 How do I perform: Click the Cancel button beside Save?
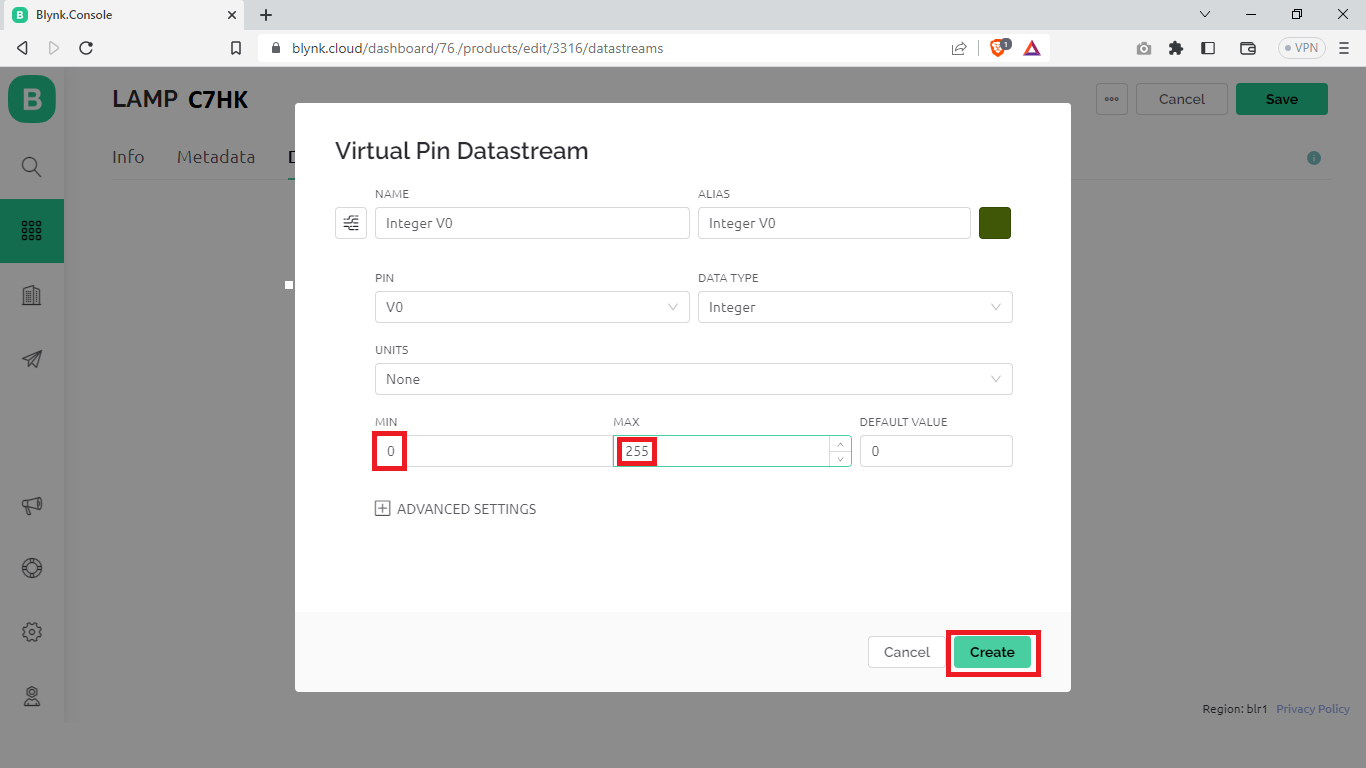click(x=1182, y=99)
